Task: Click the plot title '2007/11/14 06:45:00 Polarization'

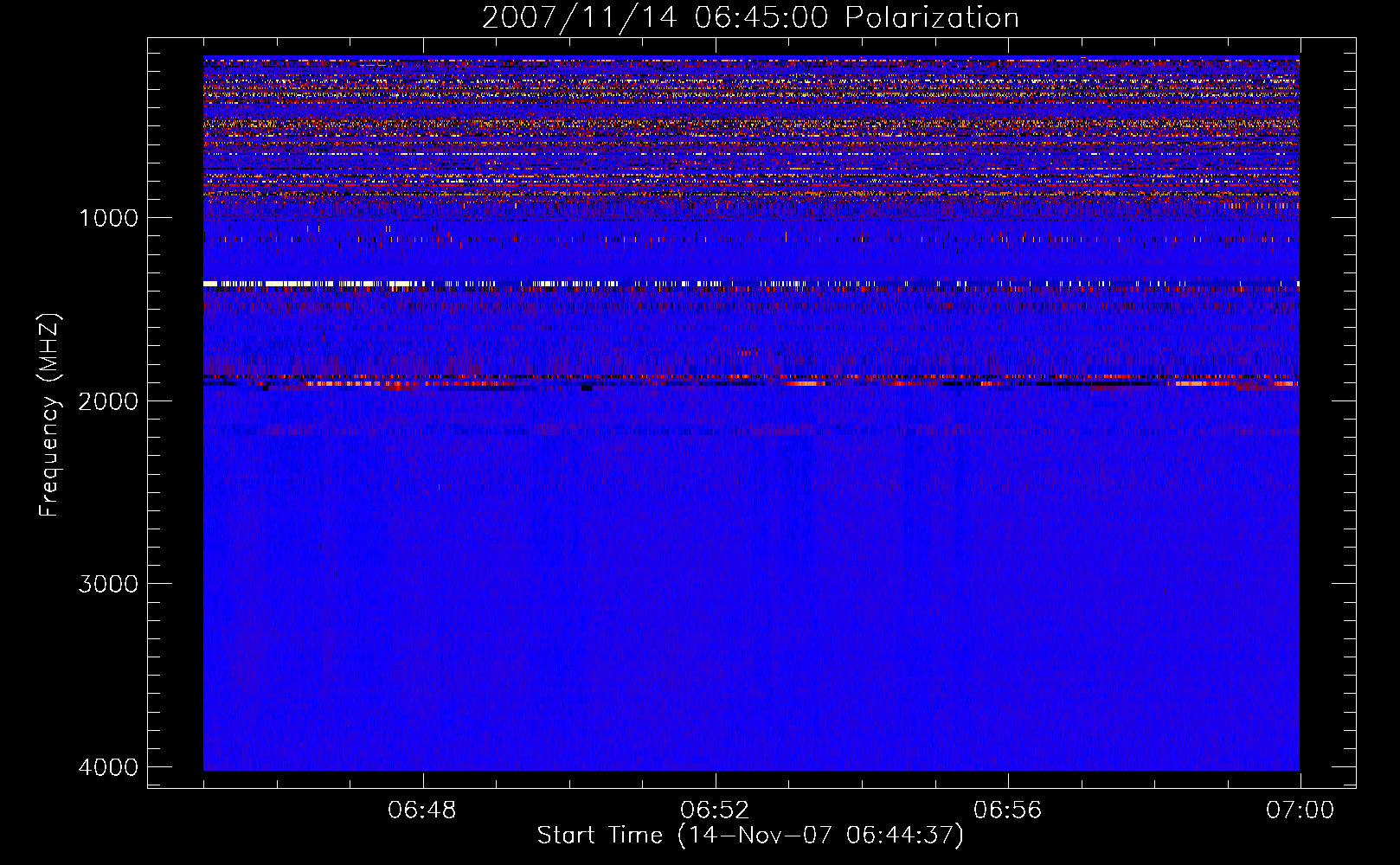Action: coord(750,17)
